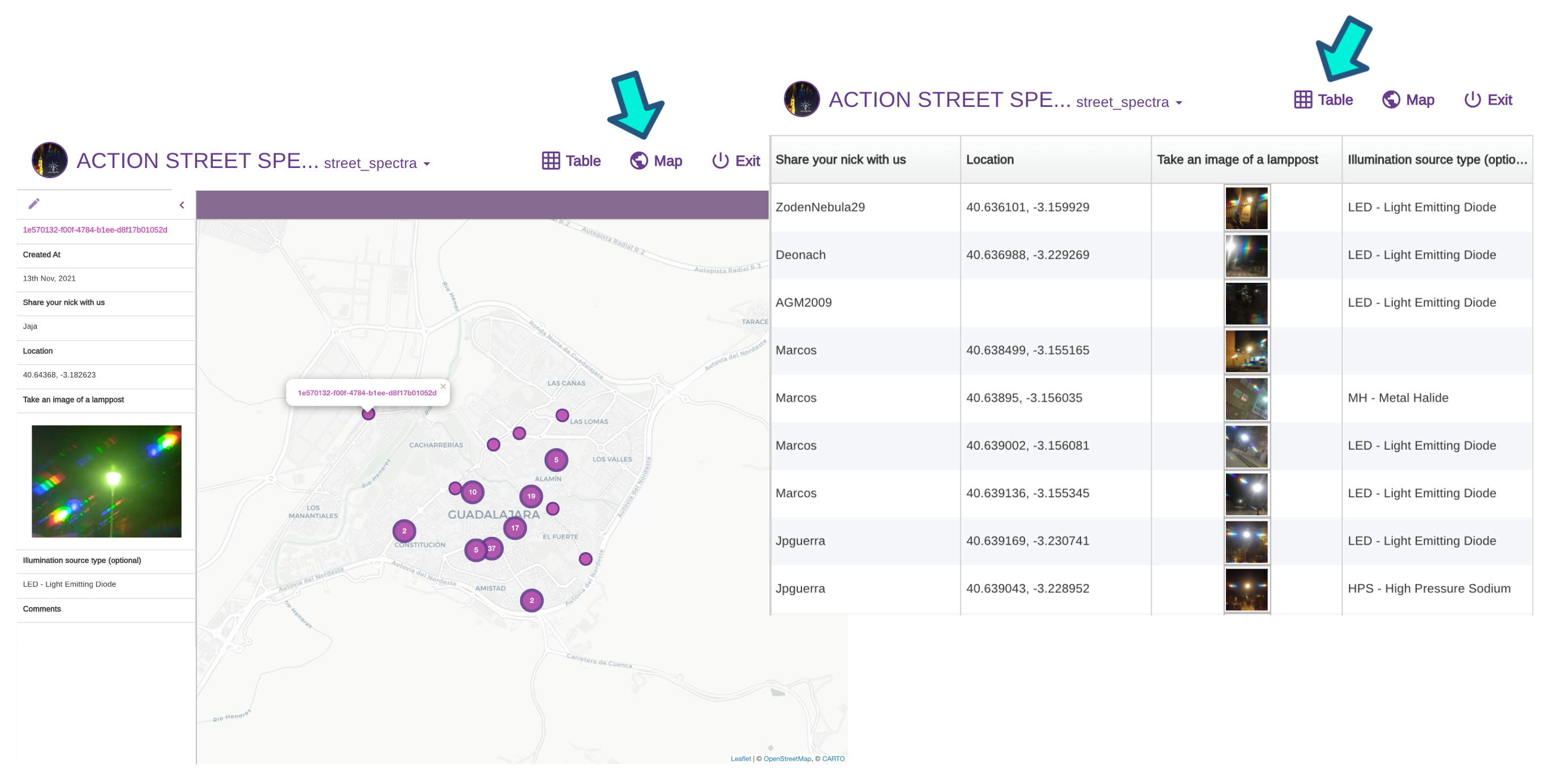Open lamppost spectrum photo in sidebar
The height and width of the screenshot is (784, 1552).
pos(106,481)
